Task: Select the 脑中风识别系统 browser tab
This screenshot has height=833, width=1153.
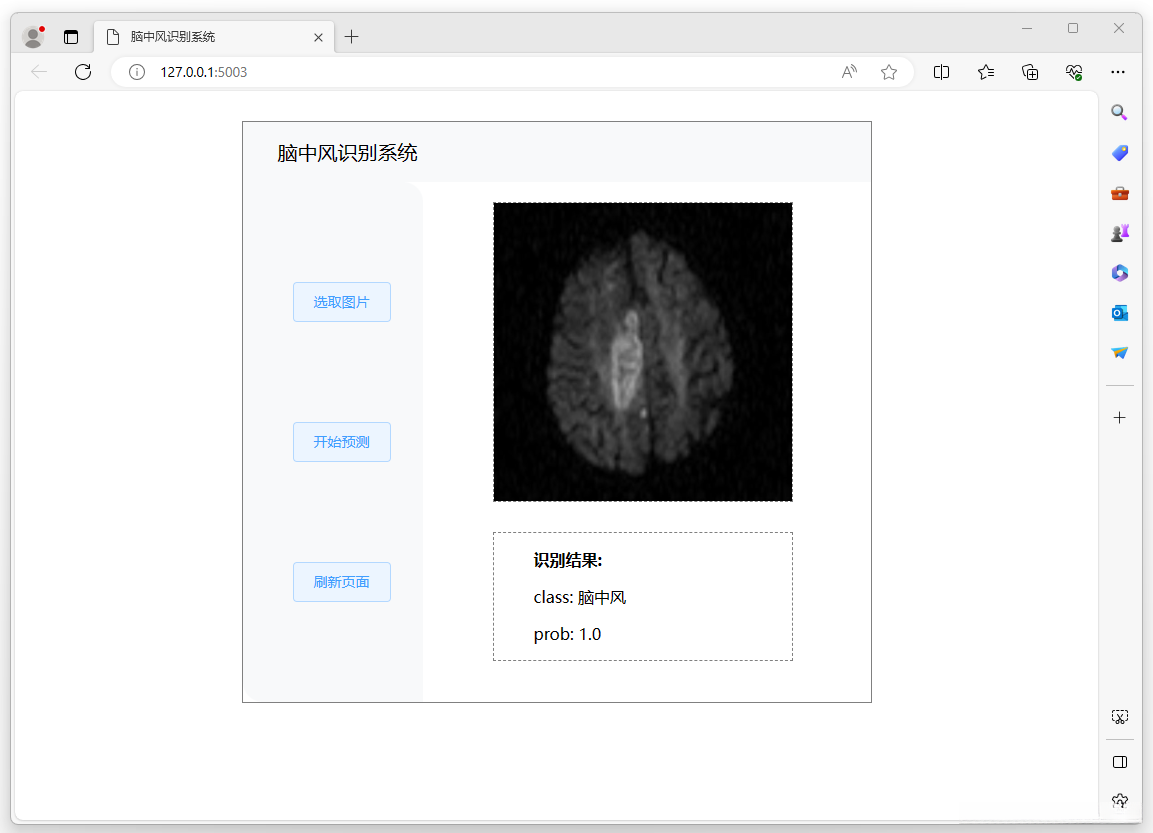Action: [x=215, y=37]
